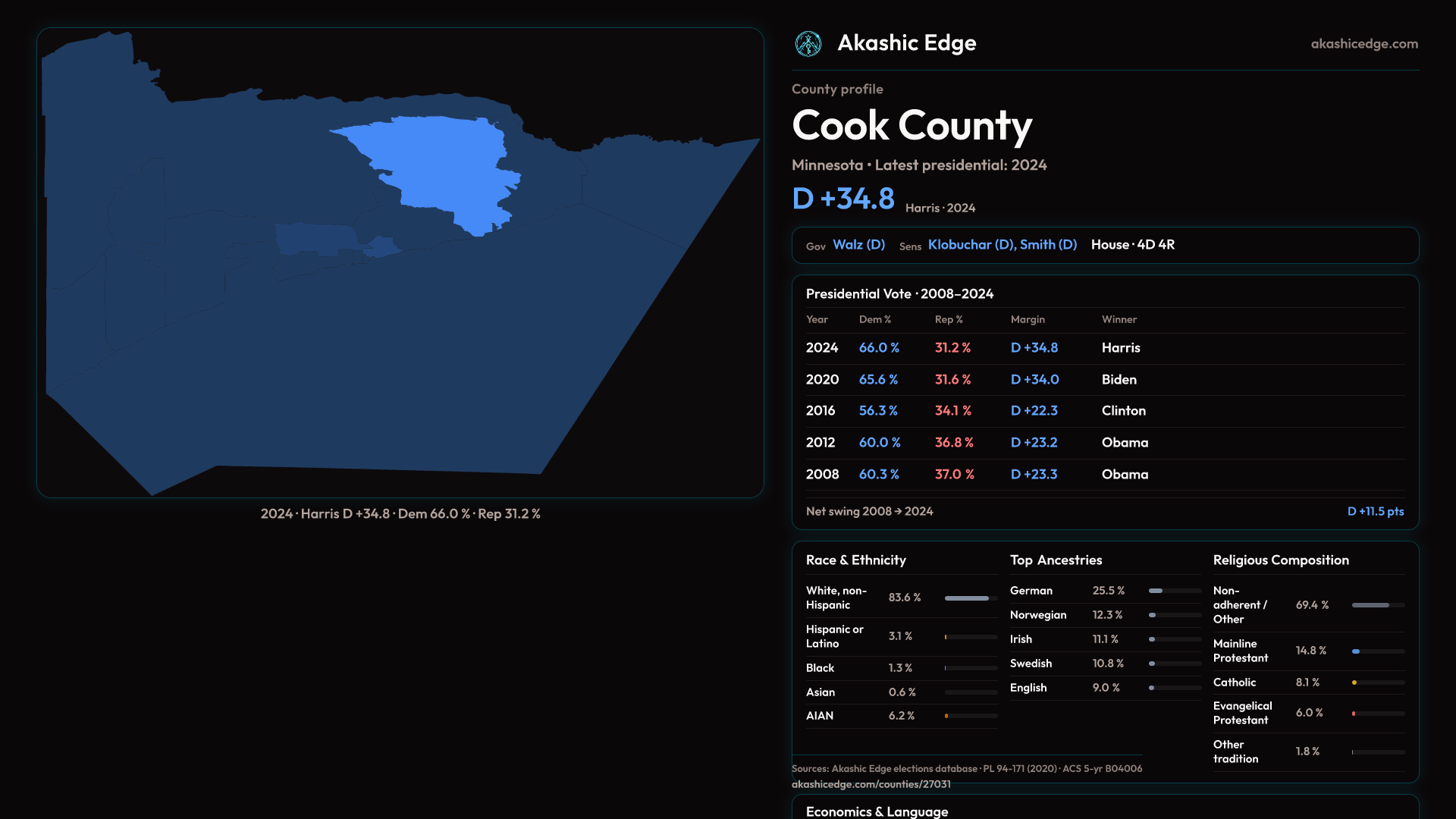Click the German ancestry bar
The image size is (1456, 819).
point(1156,591)
